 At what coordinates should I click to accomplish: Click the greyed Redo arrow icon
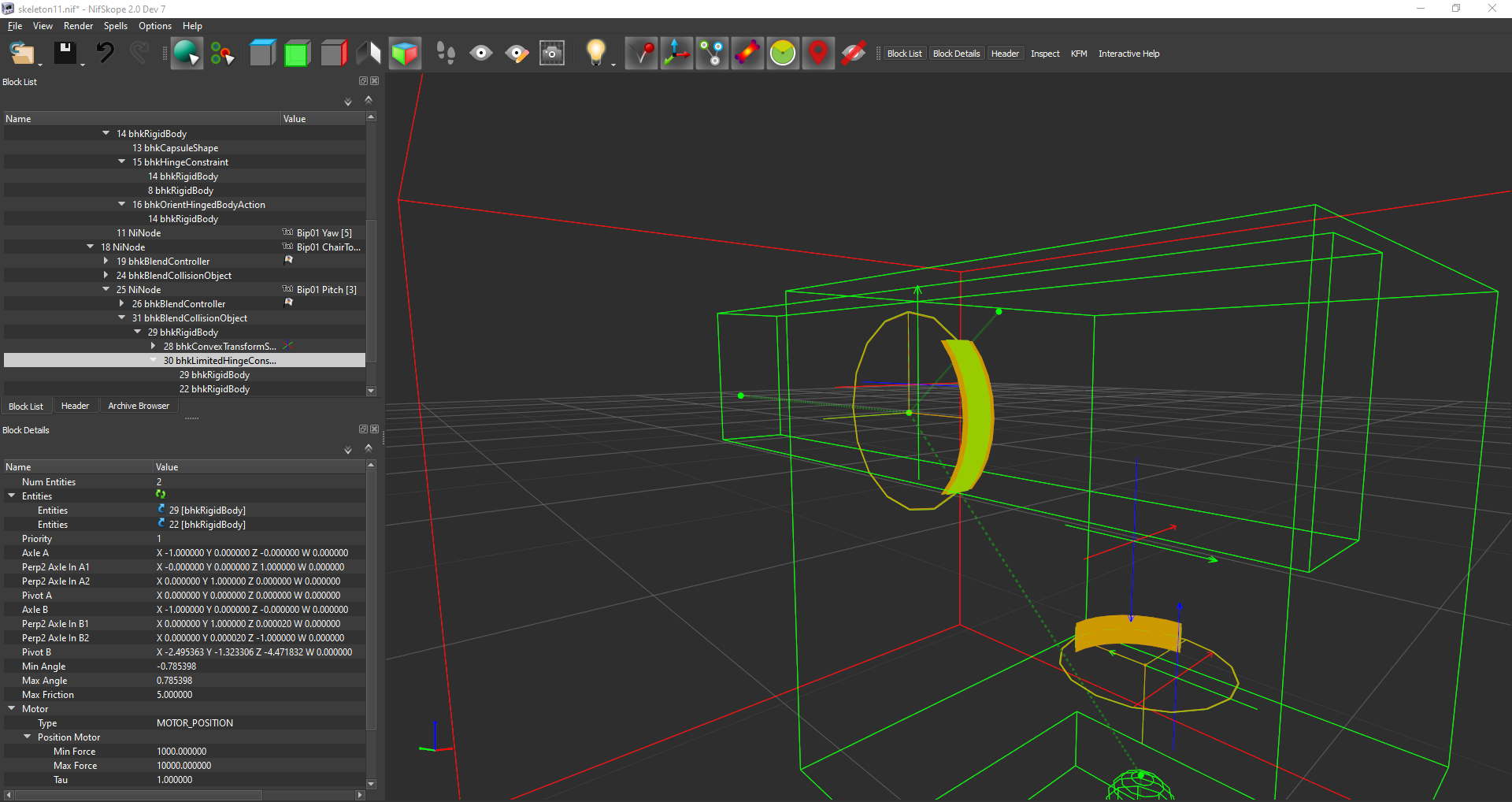coord(139,54)
